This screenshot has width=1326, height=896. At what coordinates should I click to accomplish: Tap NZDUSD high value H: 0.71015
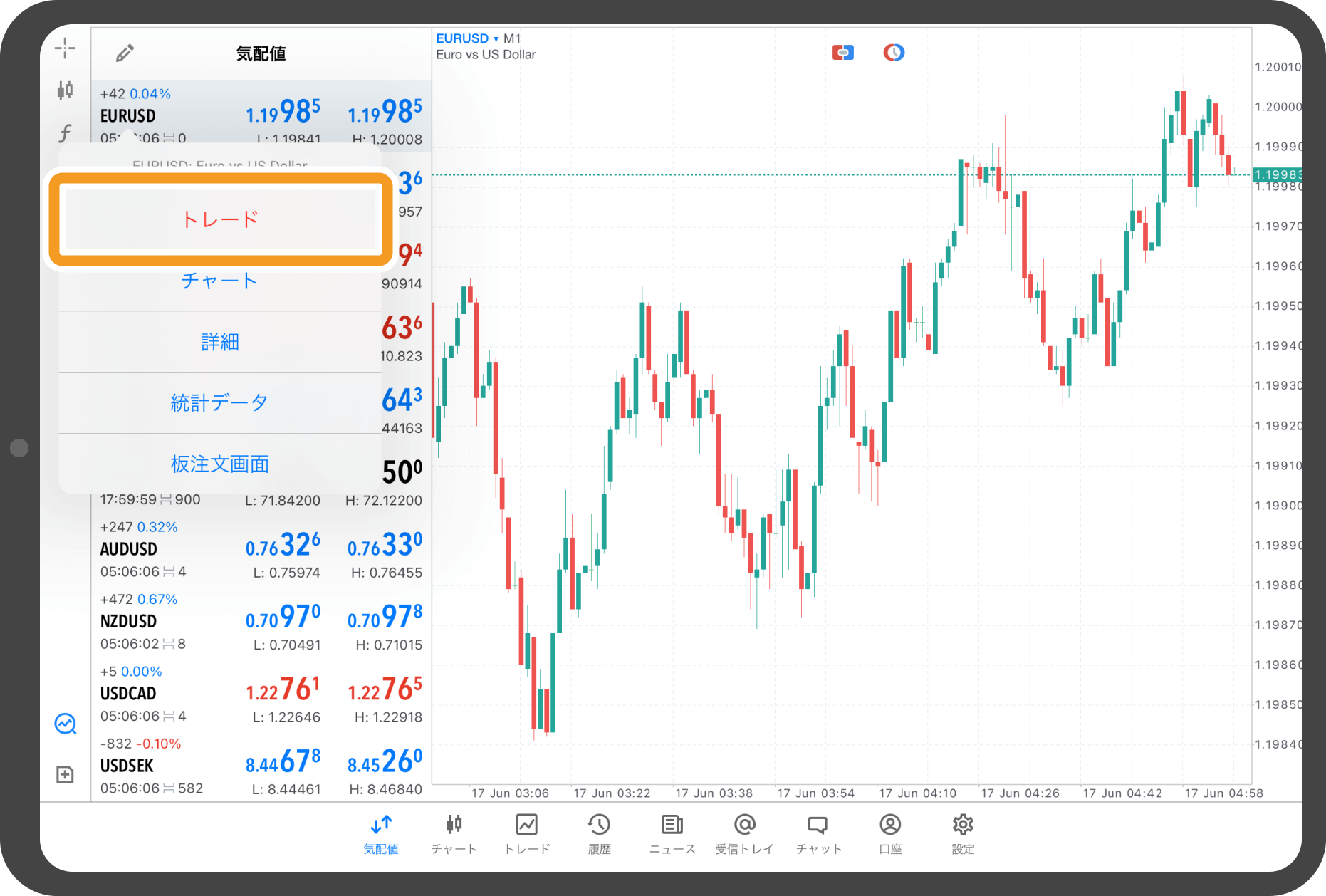pyautogui.click(x=389, y=645)
